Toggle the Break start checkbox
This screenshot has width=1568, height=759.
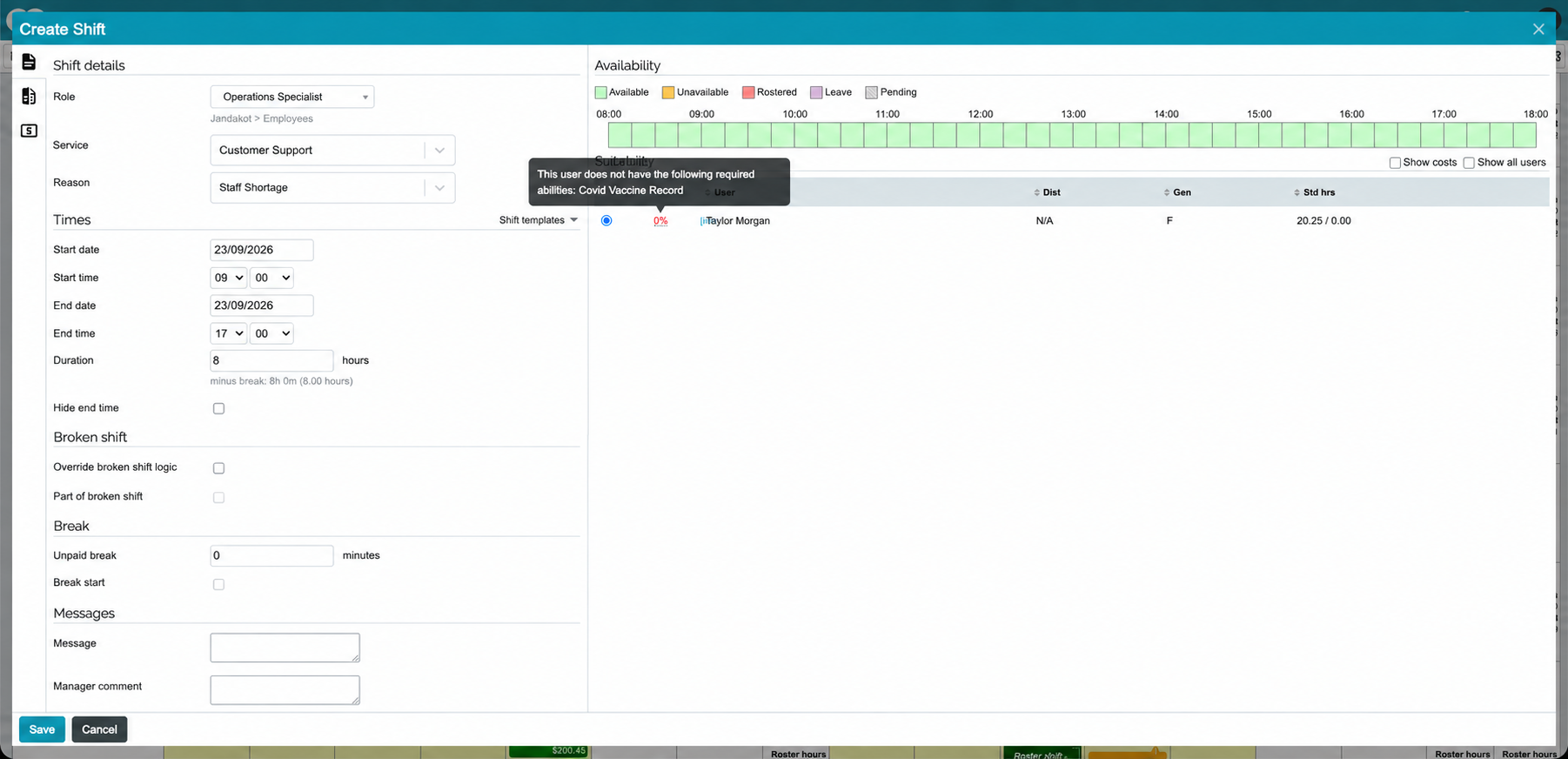click(218, 584)
